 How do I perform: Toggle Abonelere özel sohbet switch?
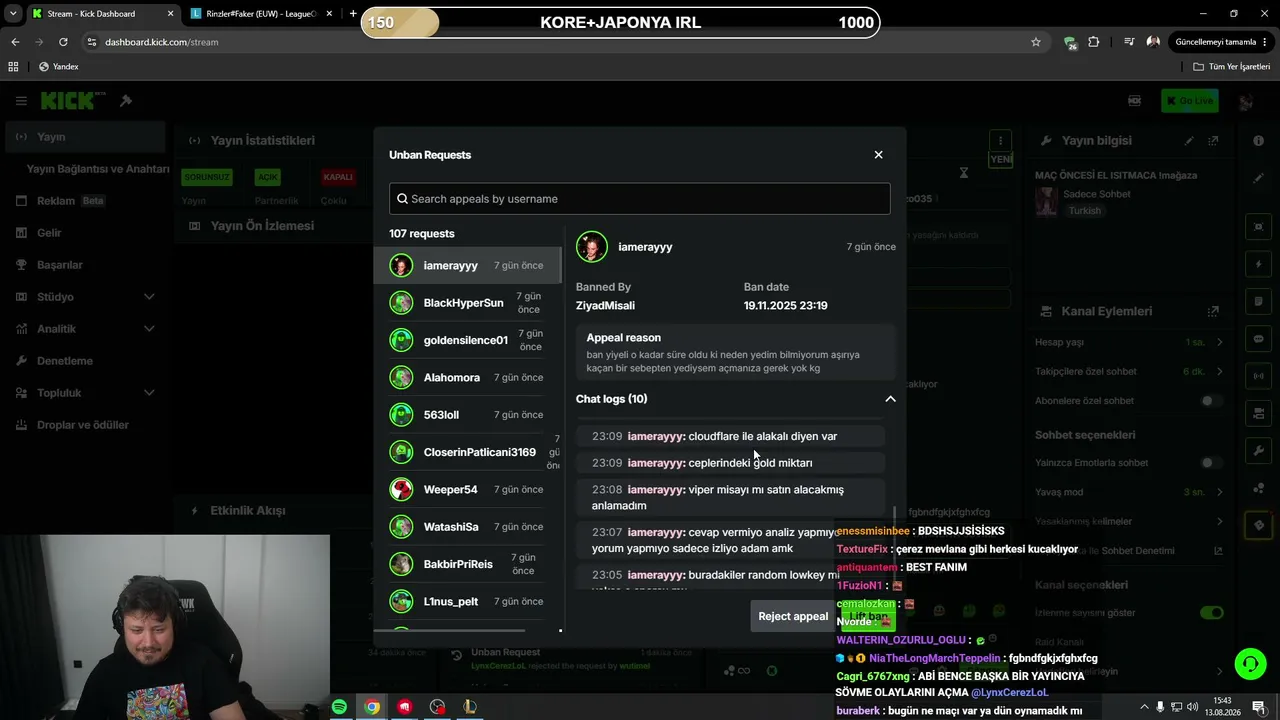click(1211, 401)
